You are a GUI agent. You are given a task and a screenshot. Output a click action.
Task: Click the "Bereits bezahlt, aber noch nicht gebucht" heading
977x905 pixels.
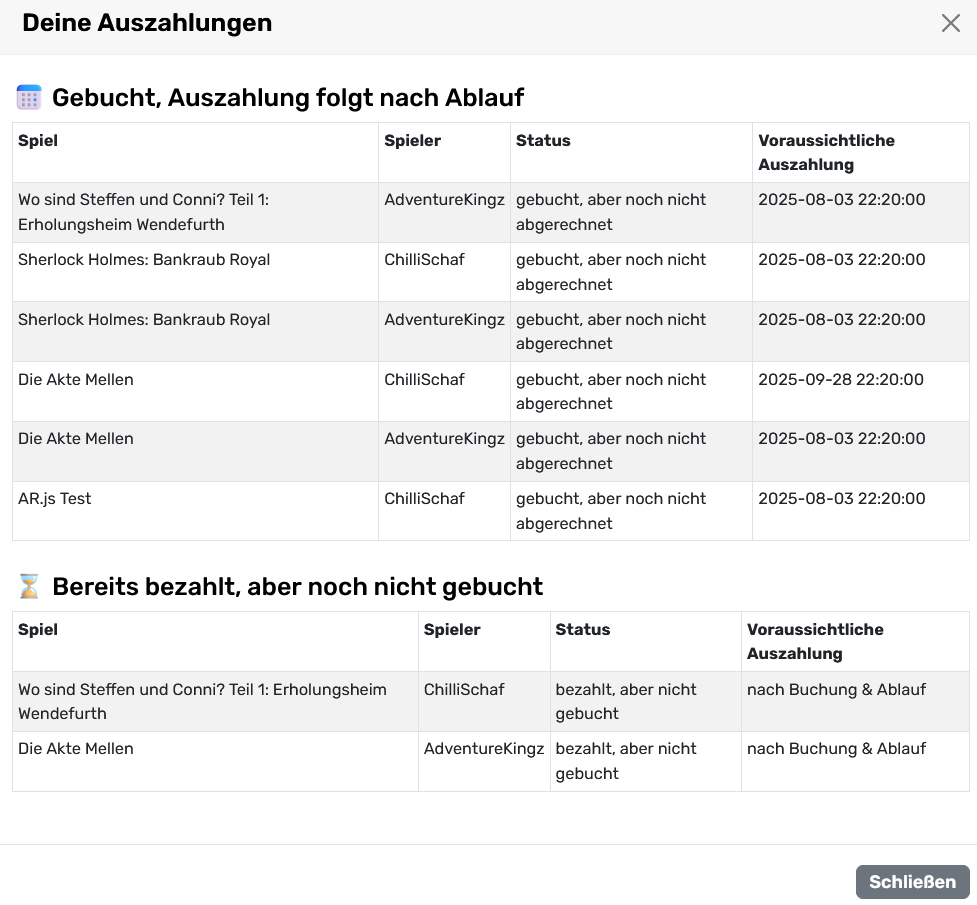coord(297,587)
